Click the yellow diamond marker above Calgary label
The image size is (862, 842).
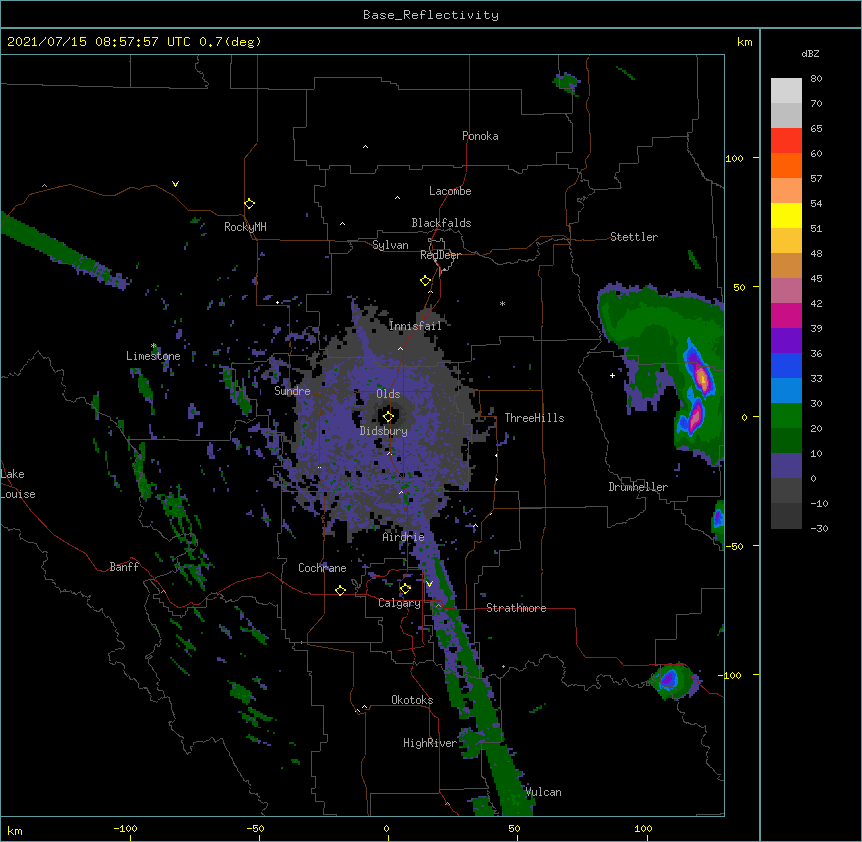click(405, 589)
